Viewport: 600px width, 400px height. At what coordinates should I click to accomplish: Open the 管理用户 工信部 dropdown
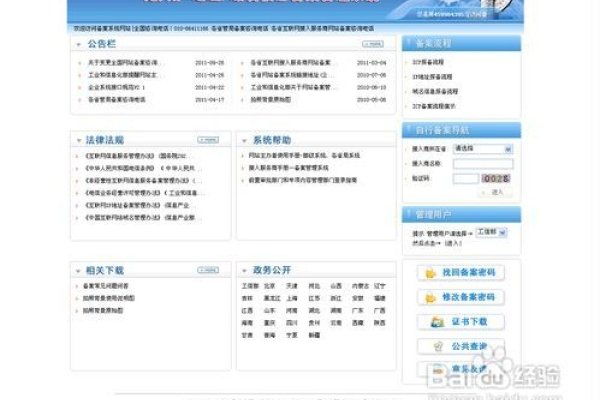click(x=491, y=232)
